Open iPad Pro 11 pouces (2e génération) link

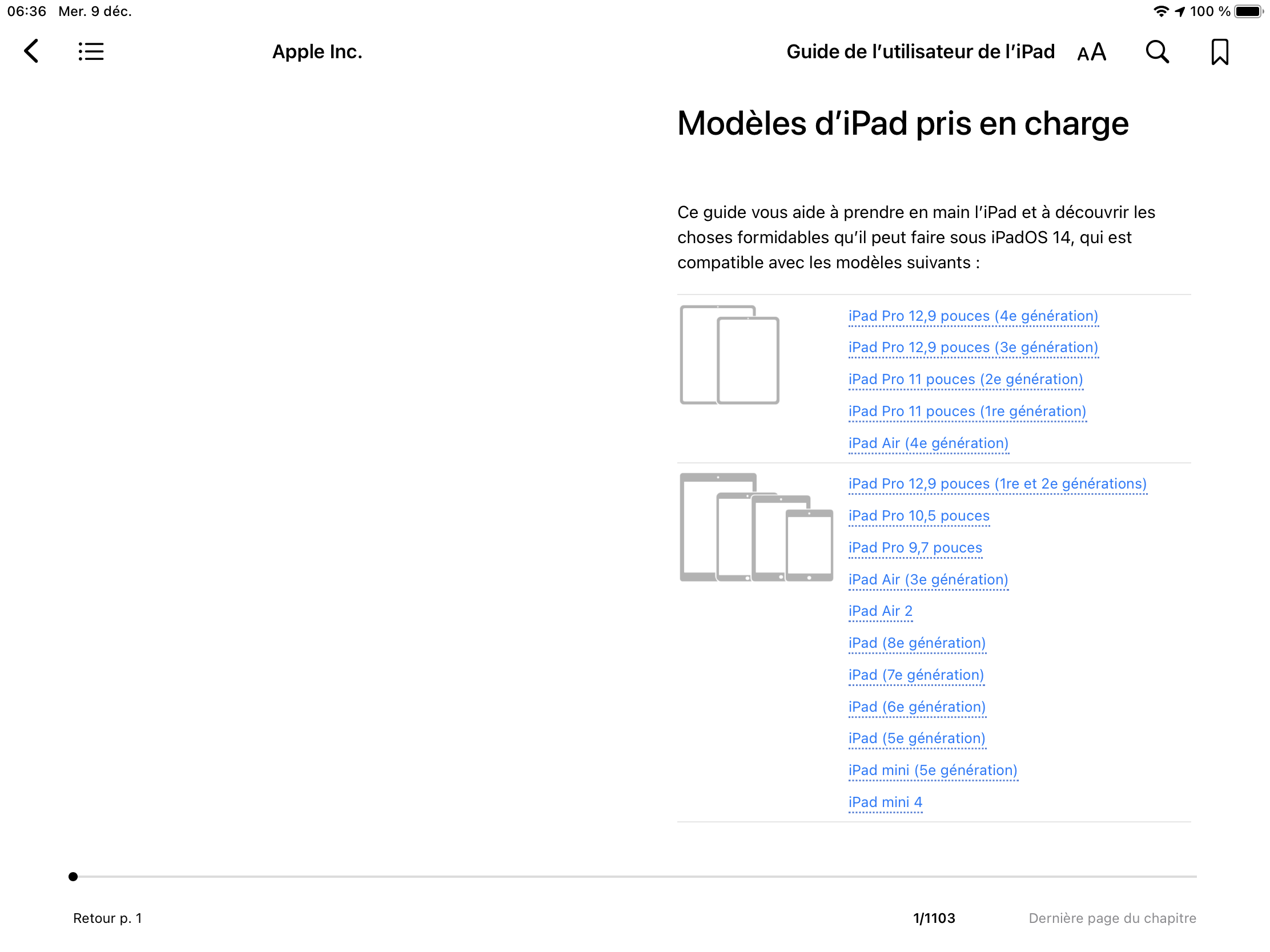[x=966, y=380]
